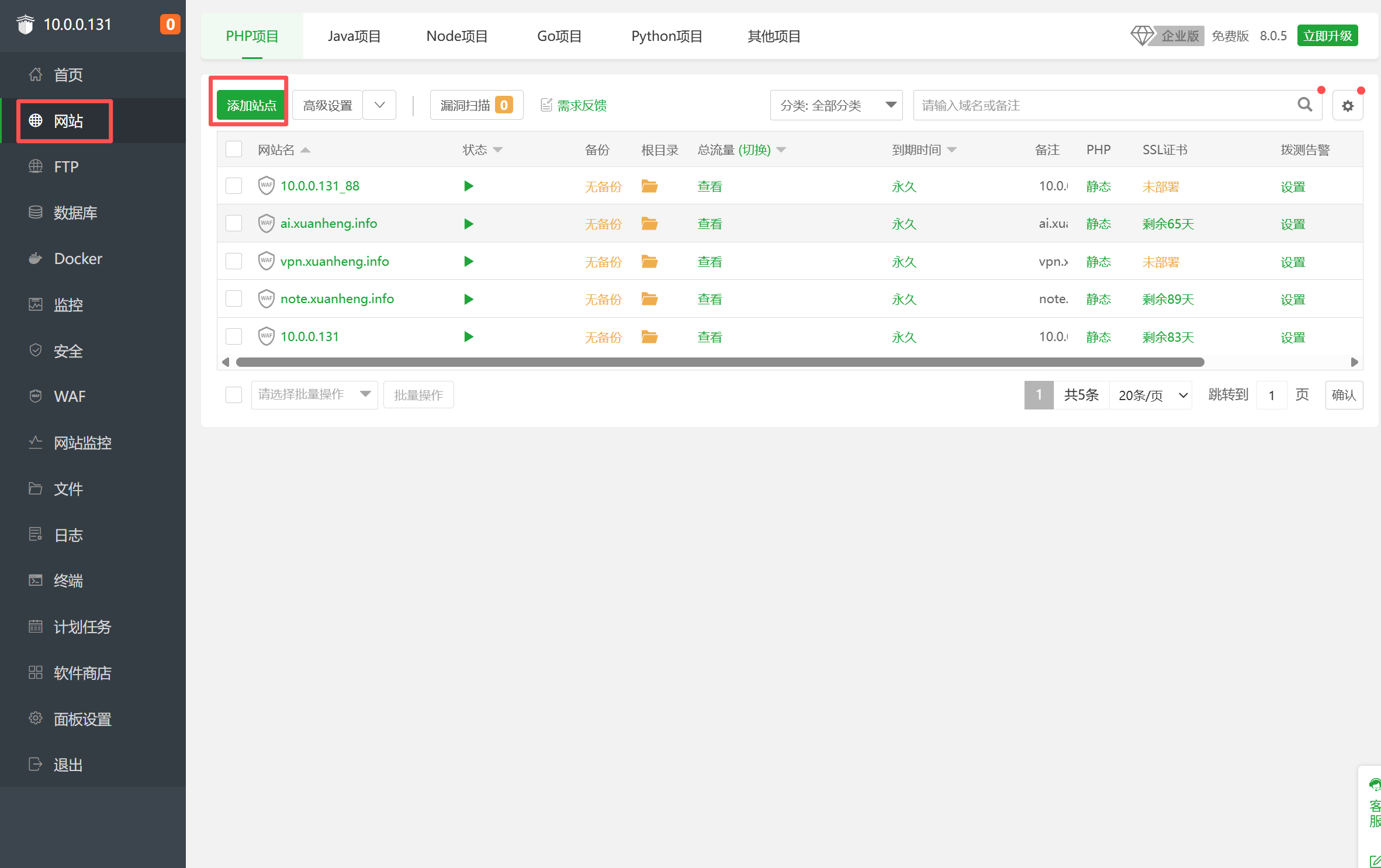1381x868 pixels.
Task: Switch to the Python项目 tab
Action: pyautogui.click(x=666, y=36)
